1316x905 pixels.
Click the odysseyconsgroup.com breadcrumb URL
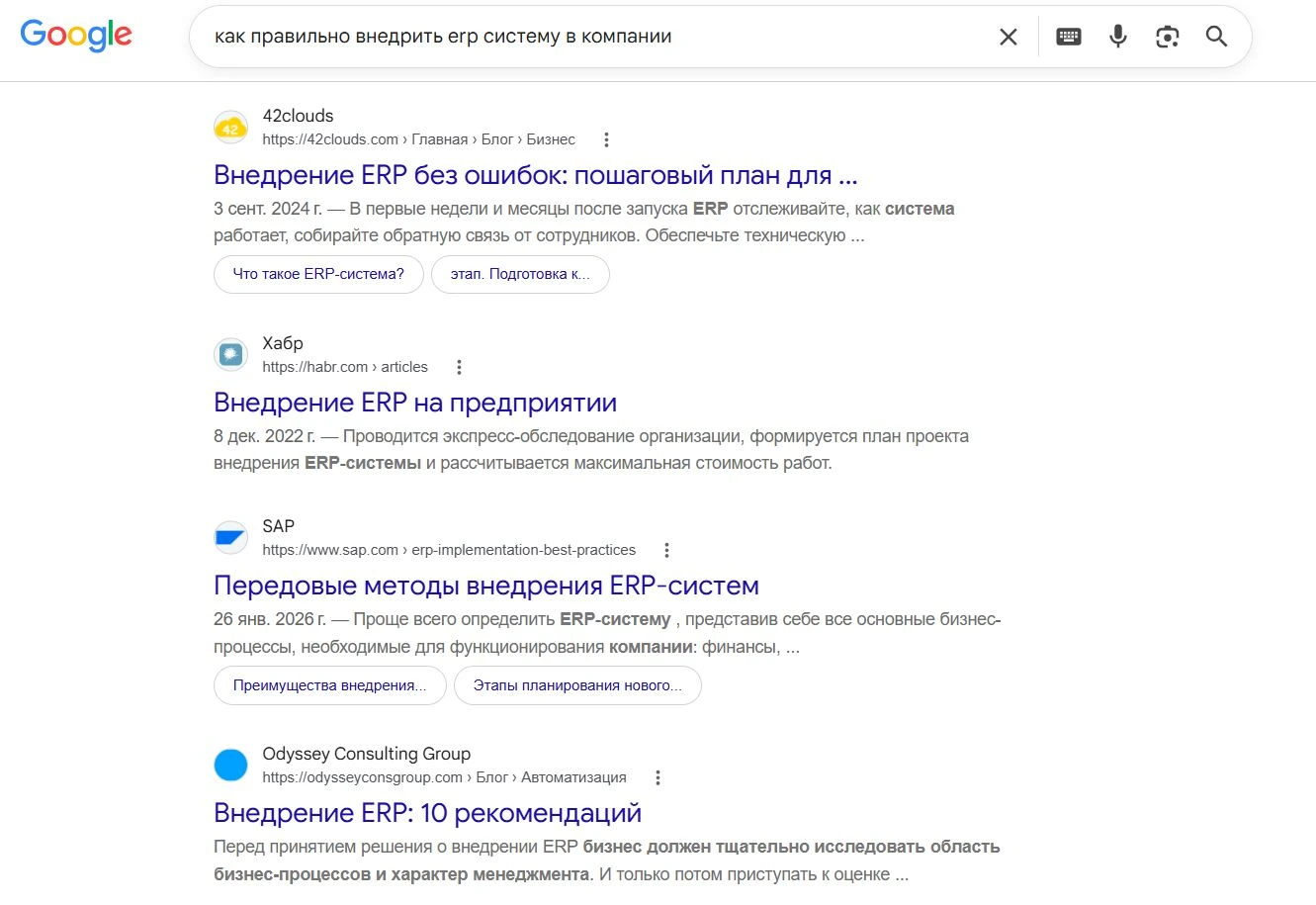(444, 777)
